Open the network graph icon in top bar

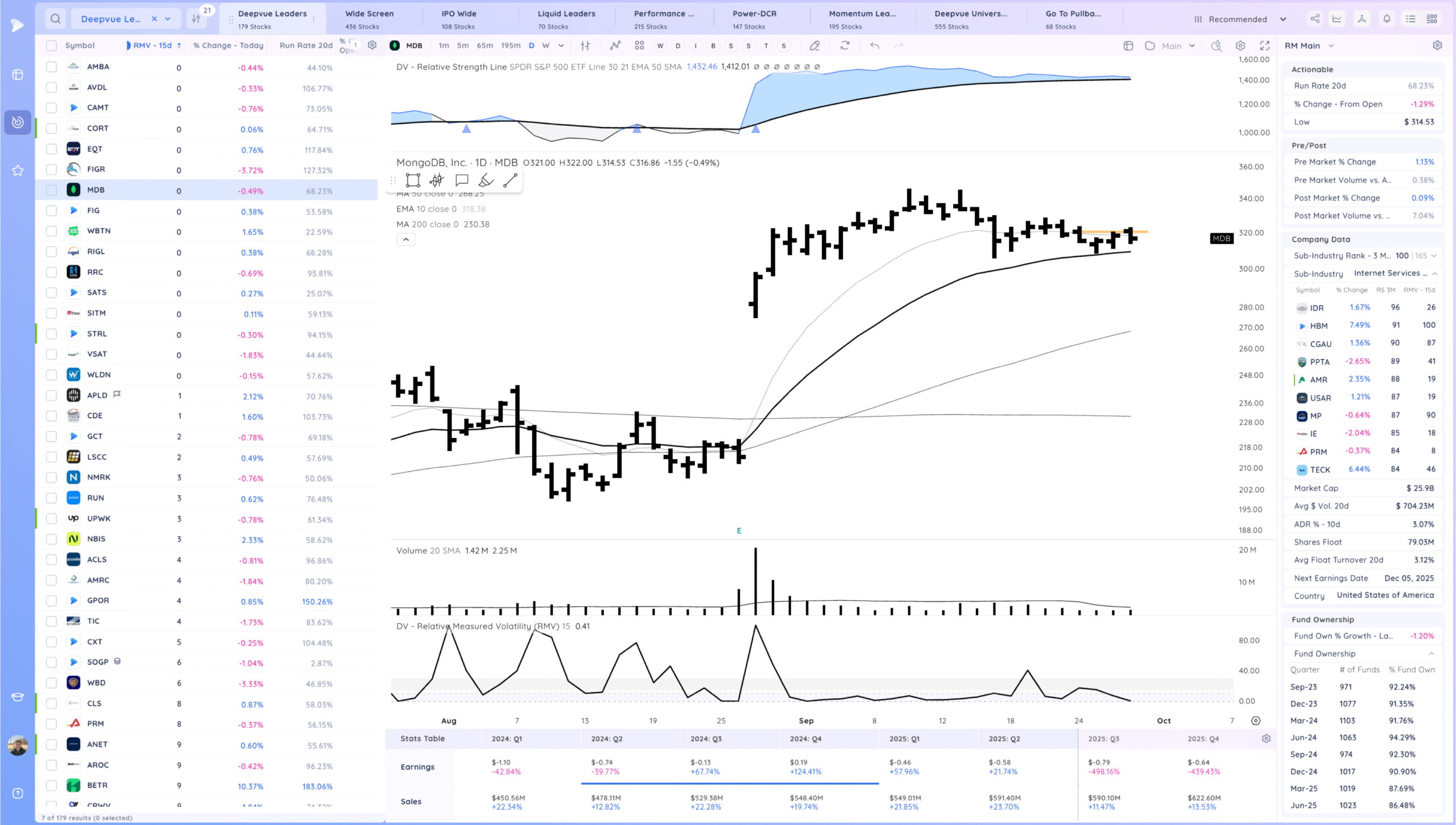(x=1362, y=19)
